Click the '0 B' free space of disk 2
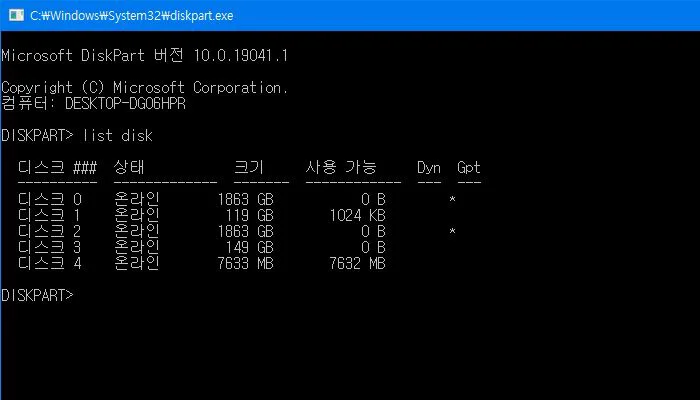Screen dimensions: 700x400 pyautogui.click(x=373, y=231)
